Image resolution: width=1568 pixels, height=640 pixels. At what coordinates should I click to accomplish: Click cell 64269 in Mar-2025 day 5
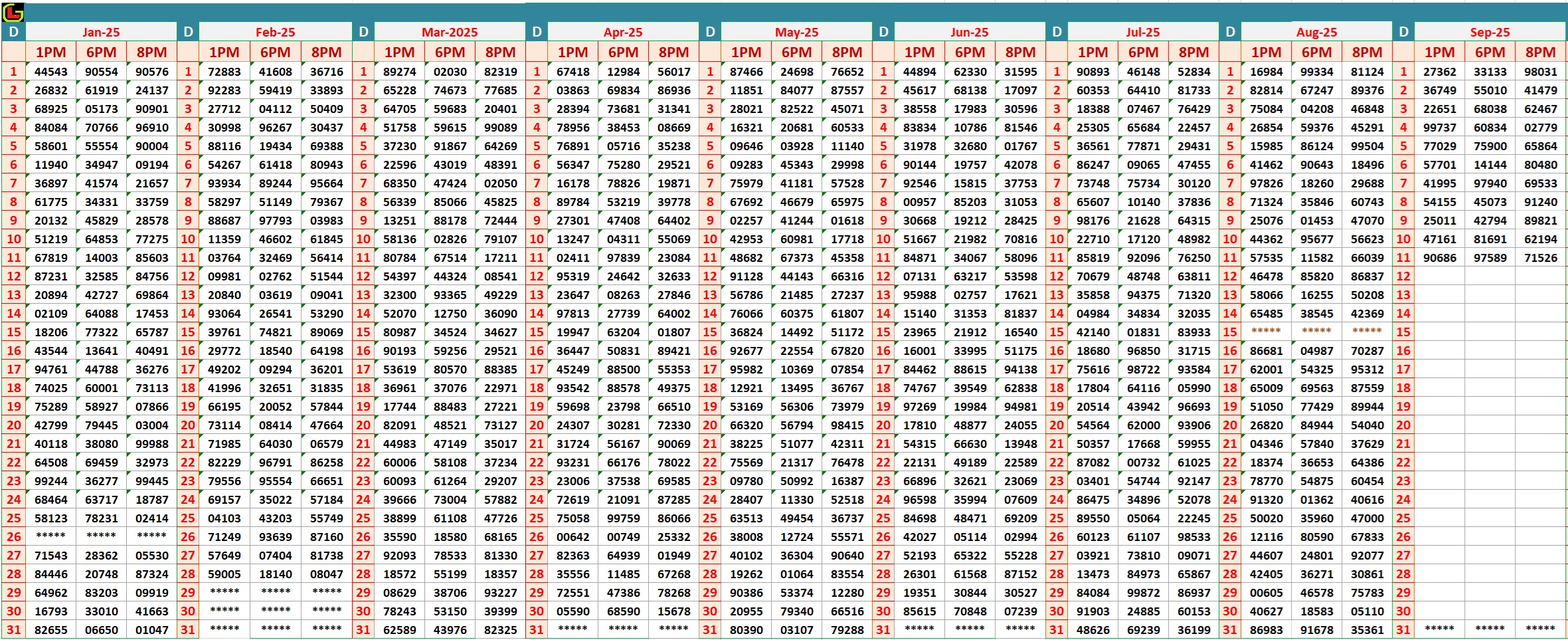click(x=500, y=146)
